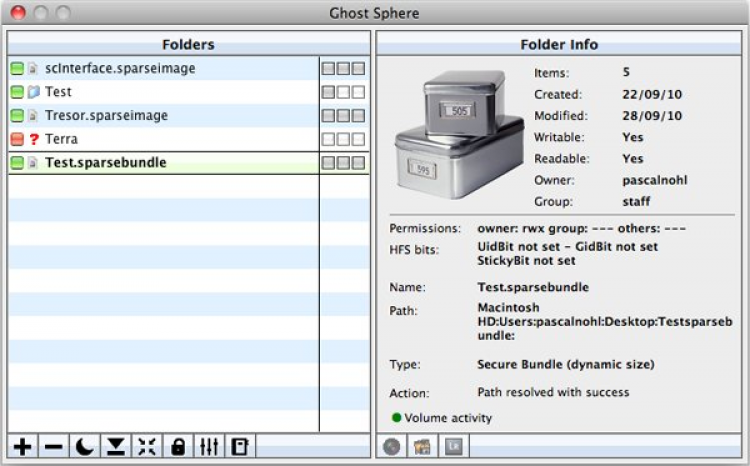750x466 pixels.
Task: Click the notebook icon in folders toolbar
Action: 240,447
